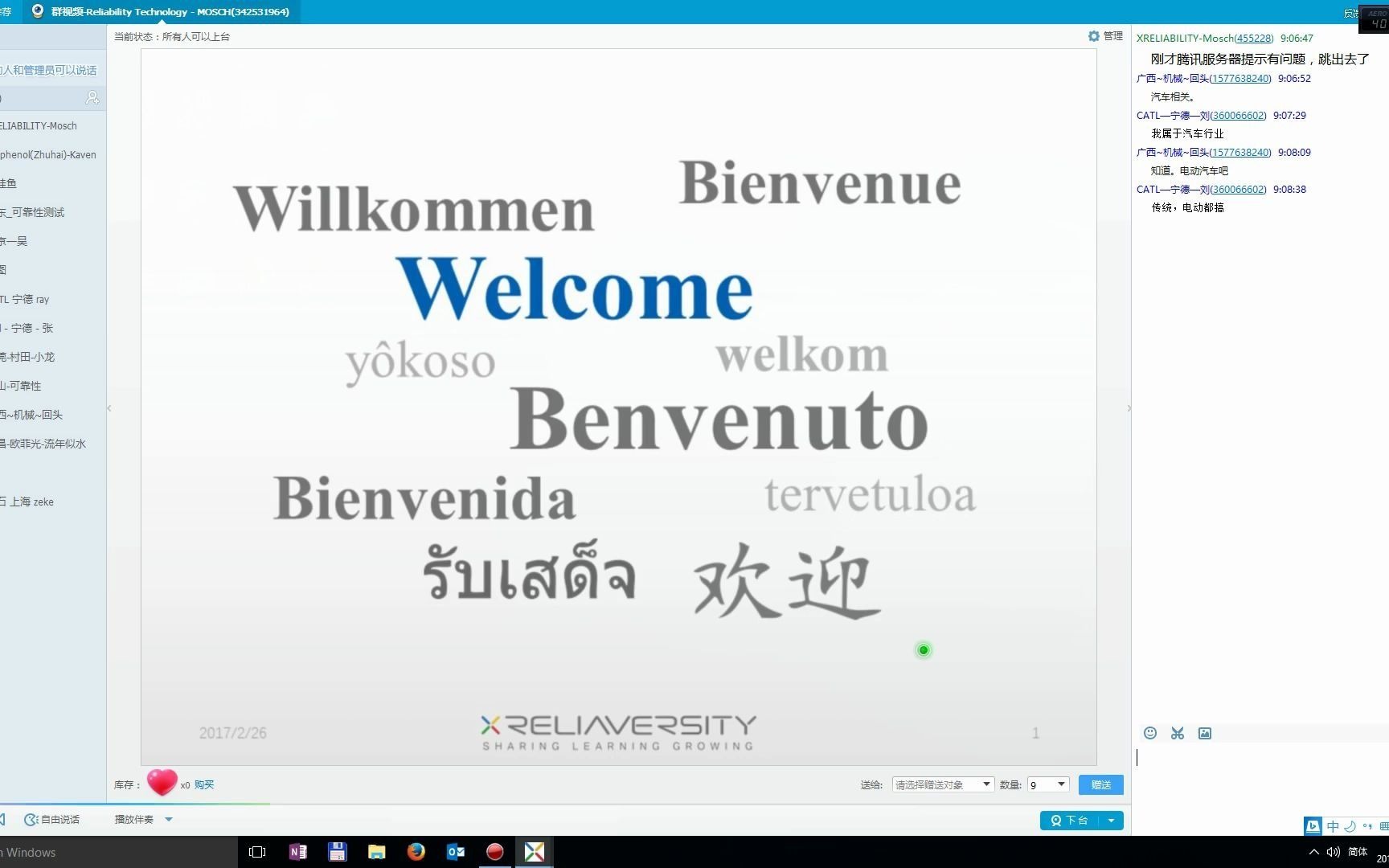Screen dimensions: 1389x868
Task: Show hidden system tray icons
Action: [x=1314, y=852]
